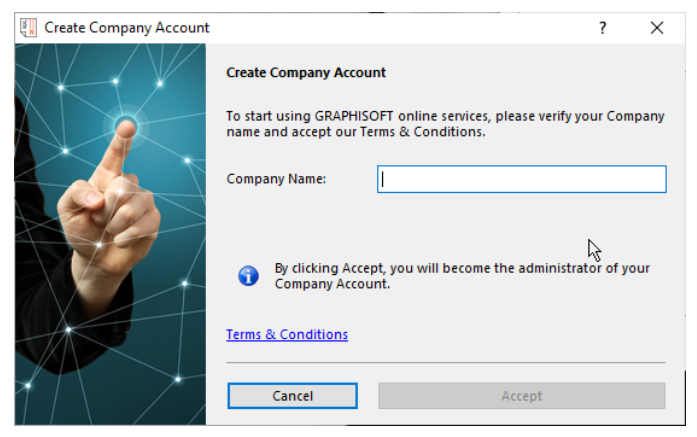Focus the Company Name text field

pyautogui.click(x=521, y=179)
